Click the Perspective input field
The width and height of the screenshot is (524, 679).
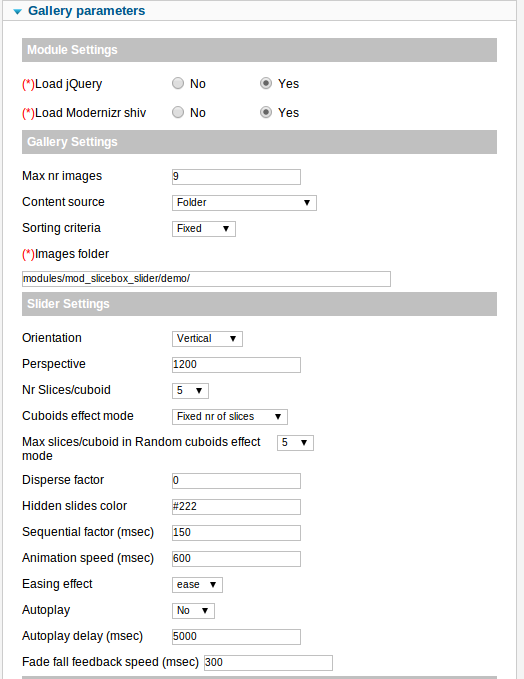pyautogui.click(x=236, y=365)
